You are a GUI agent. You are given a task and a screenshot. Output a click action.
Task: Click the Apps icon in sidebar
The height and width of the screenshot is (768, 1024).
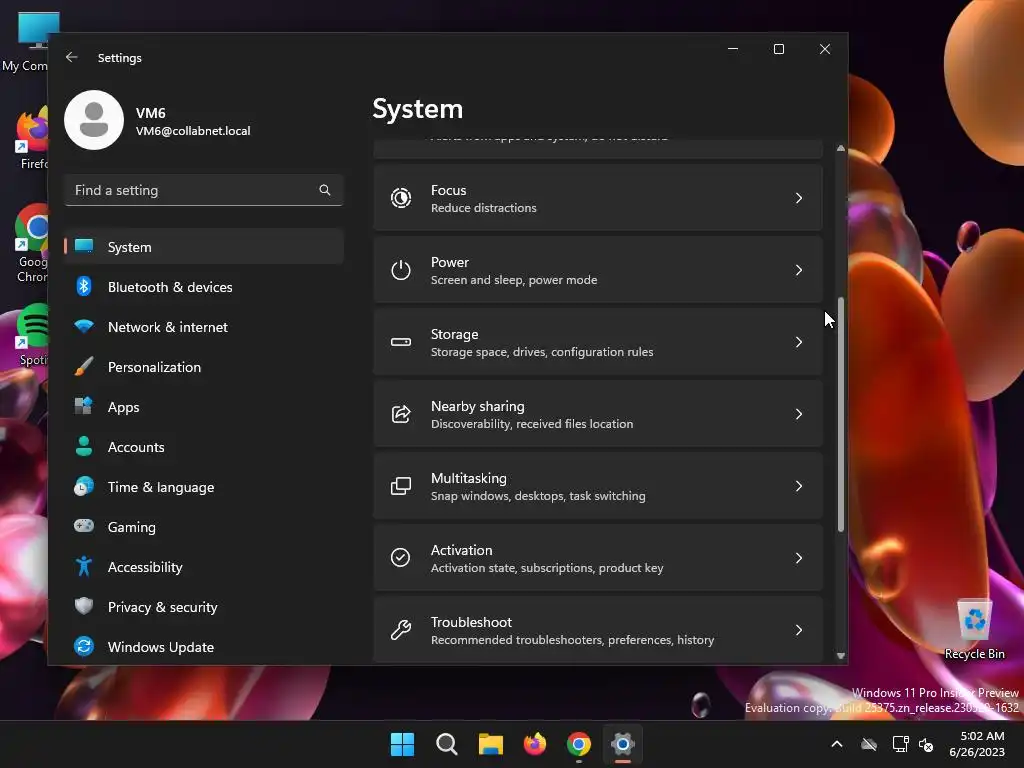click(x=84, y=406)
